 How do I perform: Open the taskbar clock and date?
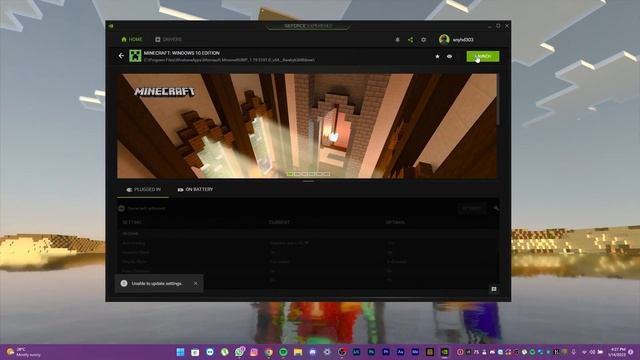click(617, 352)
